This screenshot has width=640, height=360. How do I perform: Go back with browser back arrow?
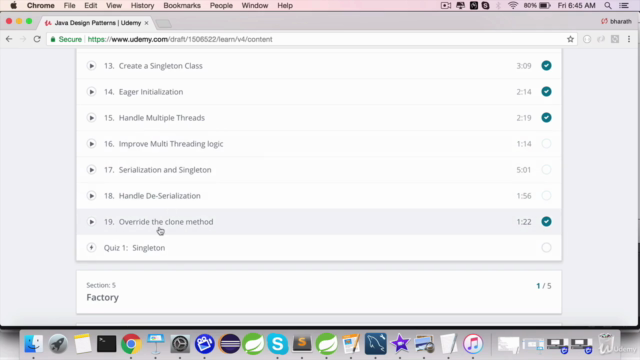pyautogui.click(x=9, y=39)
